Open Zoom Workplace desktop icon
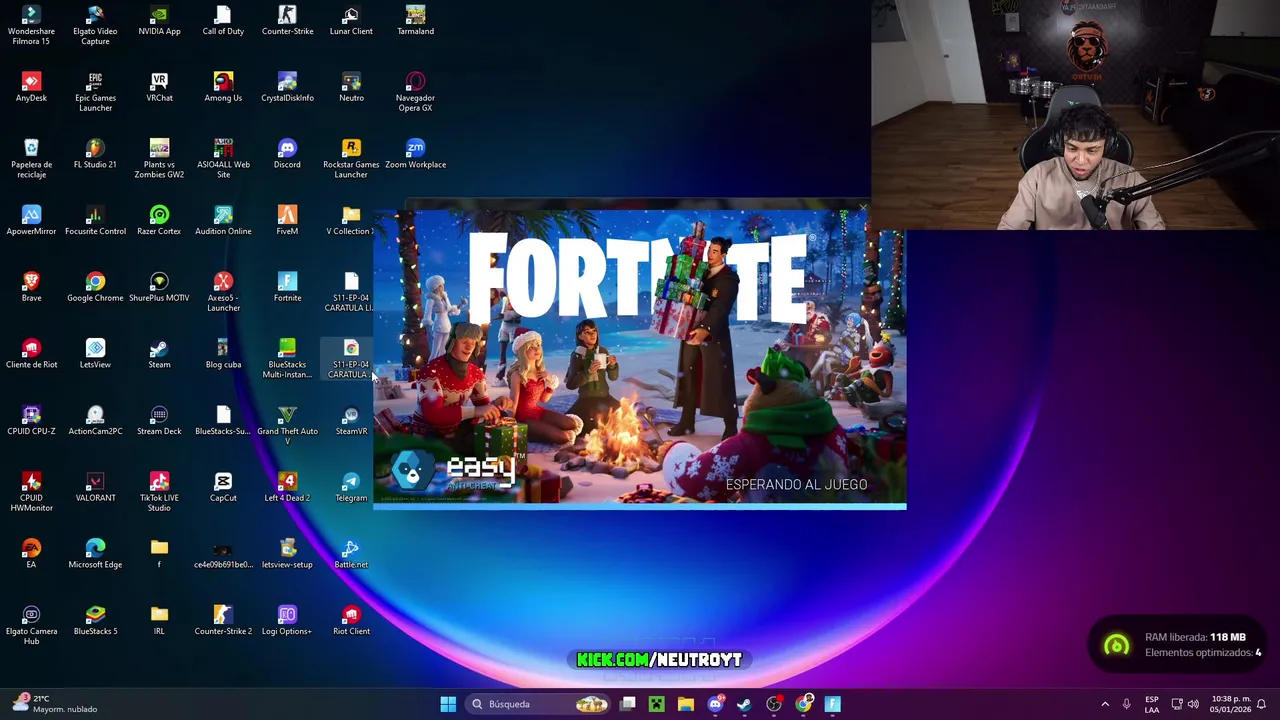 (415, 154)
